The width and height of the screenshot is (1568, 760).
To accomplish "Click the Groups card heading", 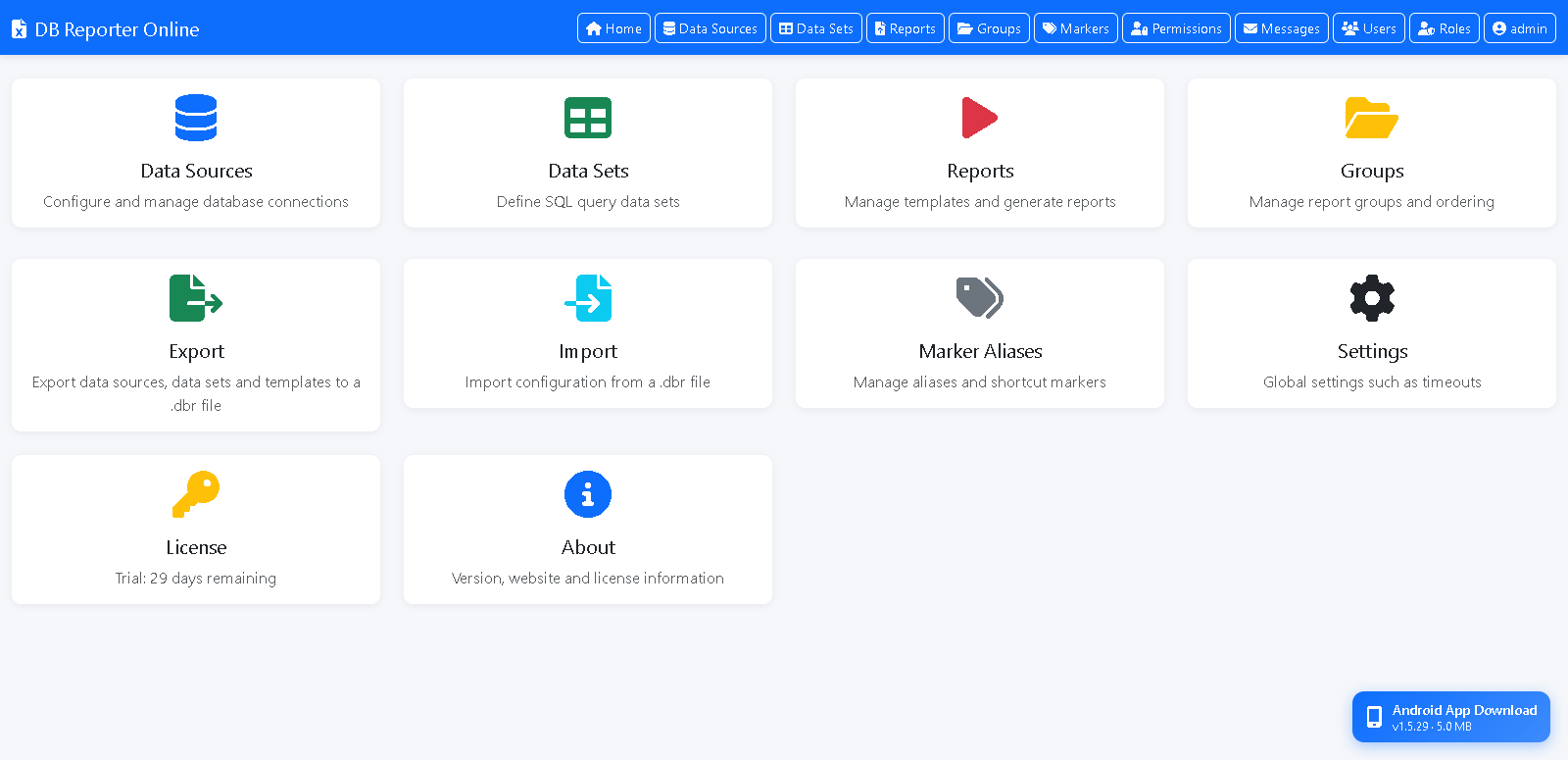I will pyautogui.click(x=1372, y=171).
